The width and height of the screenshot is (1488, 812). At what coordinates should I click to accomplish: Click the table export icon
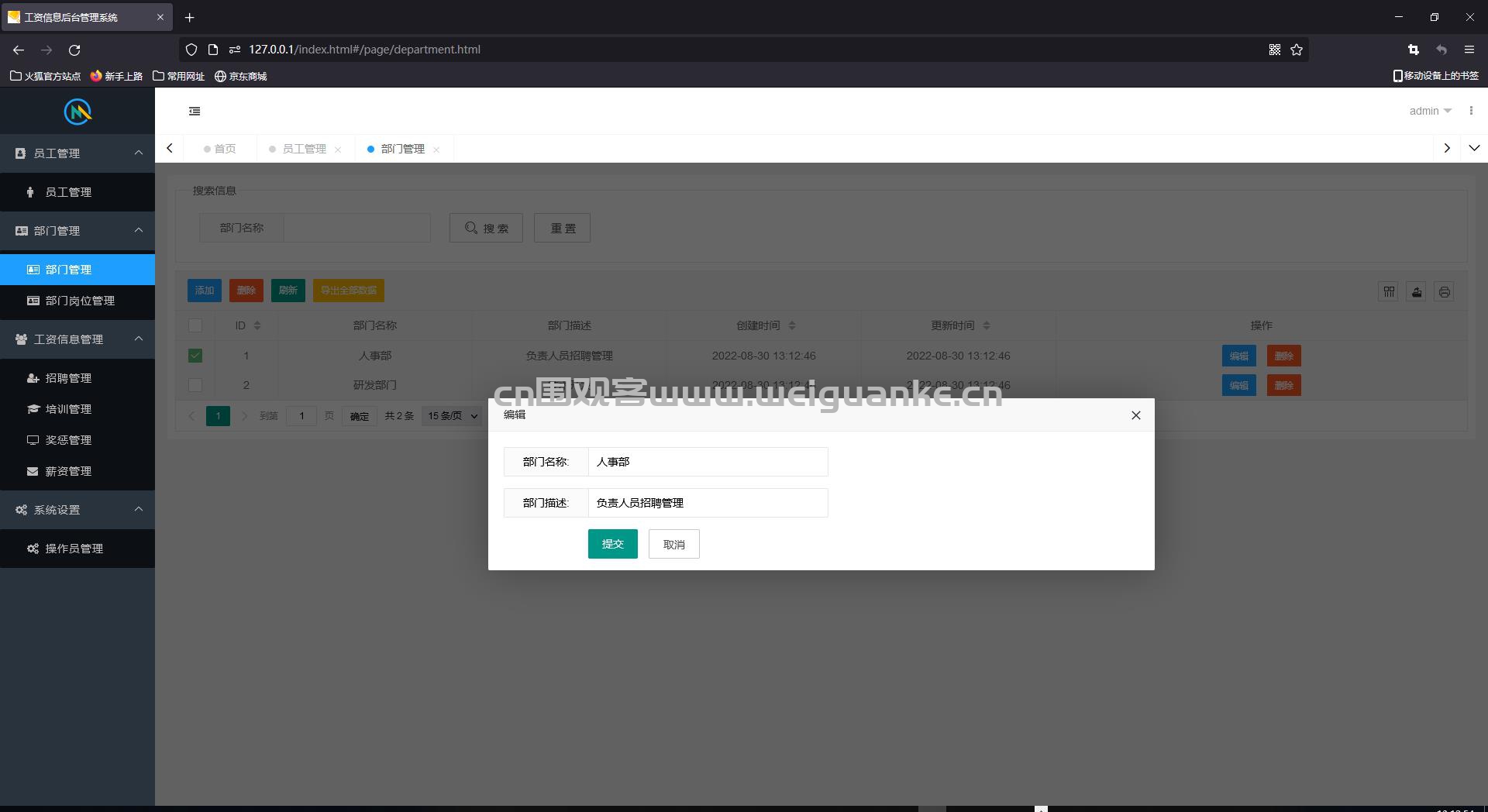(1417, 292)
